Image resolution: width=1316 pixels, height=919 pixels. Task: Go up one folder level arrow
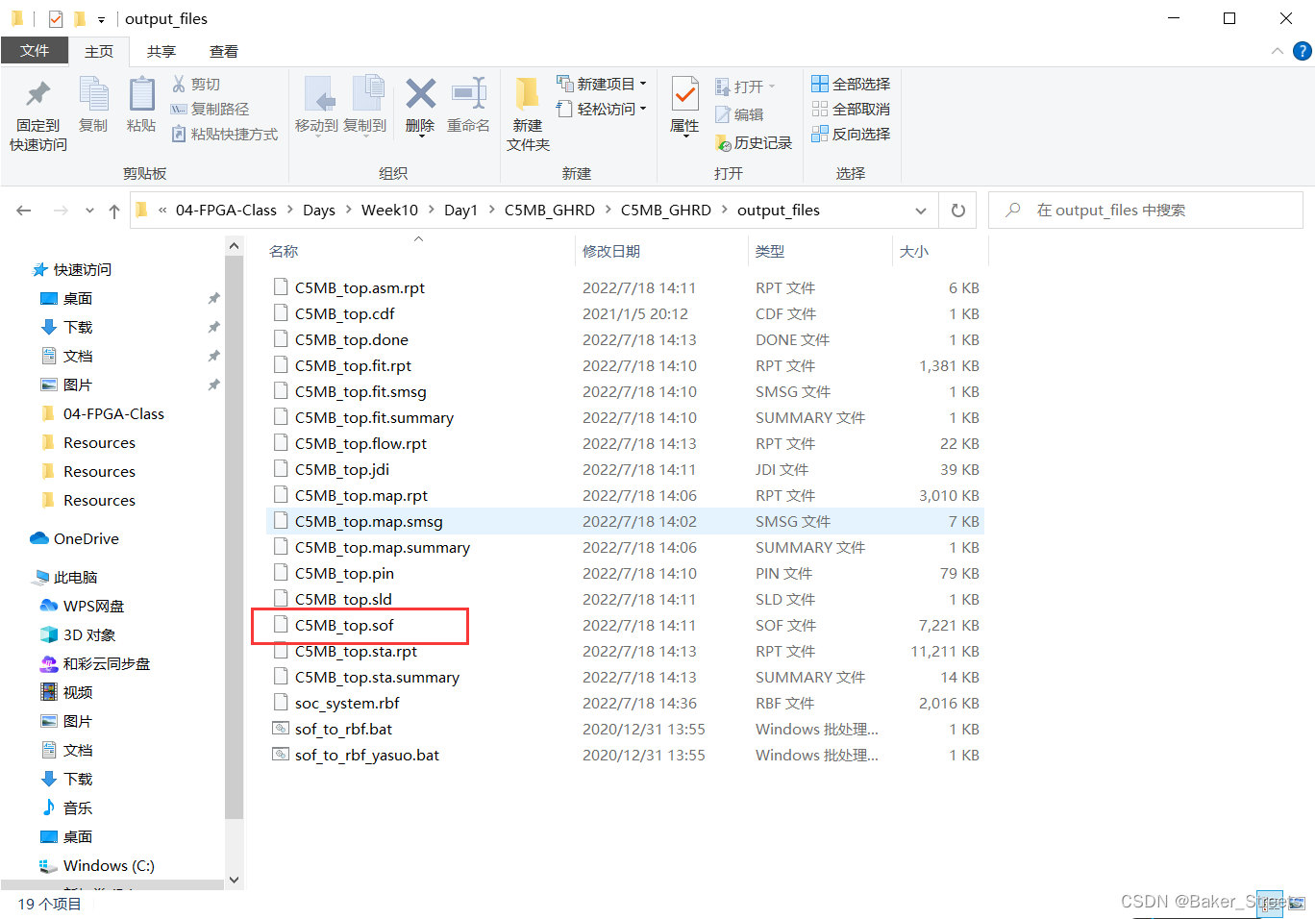(114, 211)
